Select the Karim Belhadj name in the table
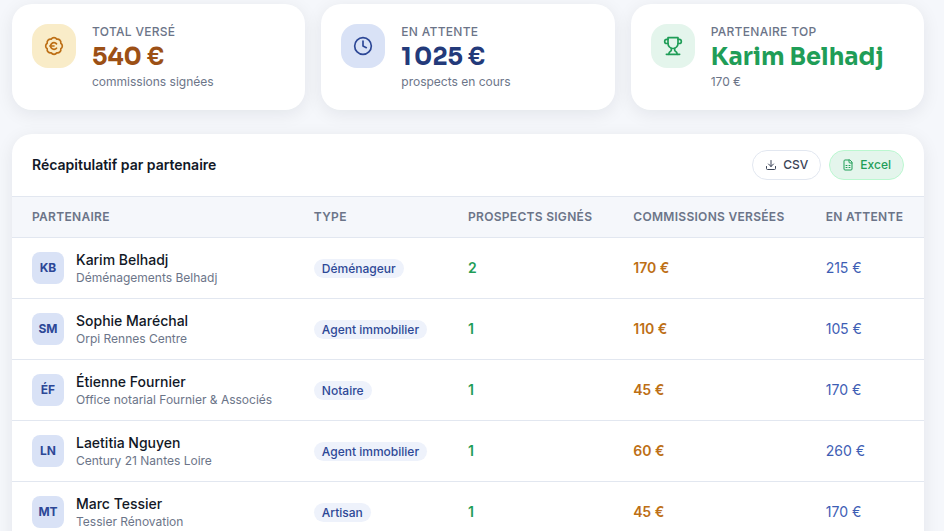 pyautogui.click(x=122, y=260)
